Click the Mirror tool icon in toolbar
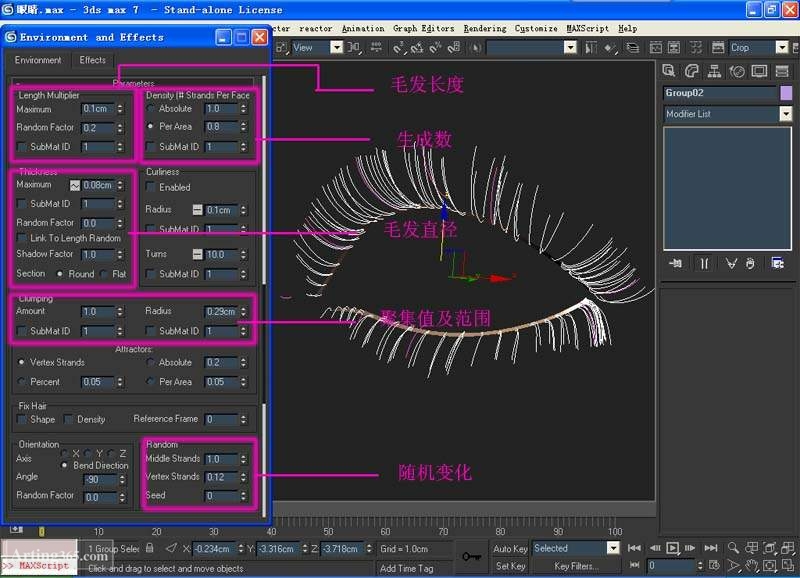Screen dimensions: 800x578 pyautogui.click(x=590, y=48)
